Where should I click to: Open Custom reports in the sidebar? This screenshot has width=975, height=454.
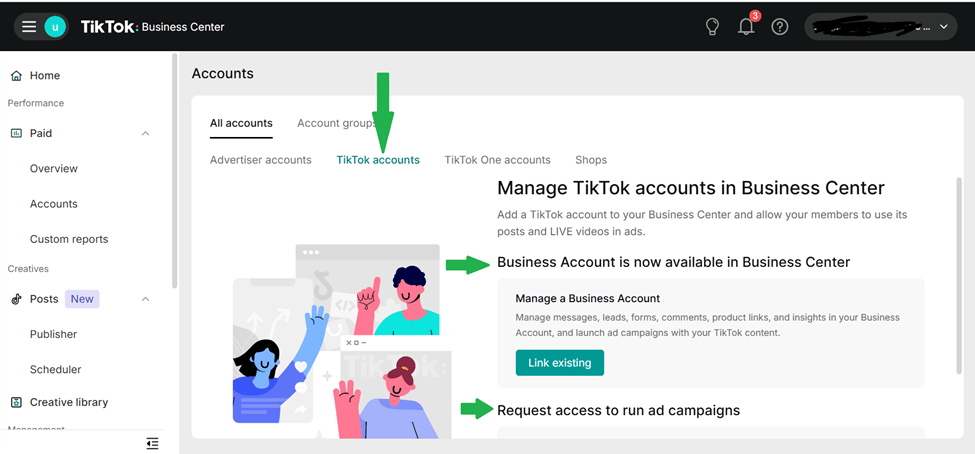tap(69, 239)
